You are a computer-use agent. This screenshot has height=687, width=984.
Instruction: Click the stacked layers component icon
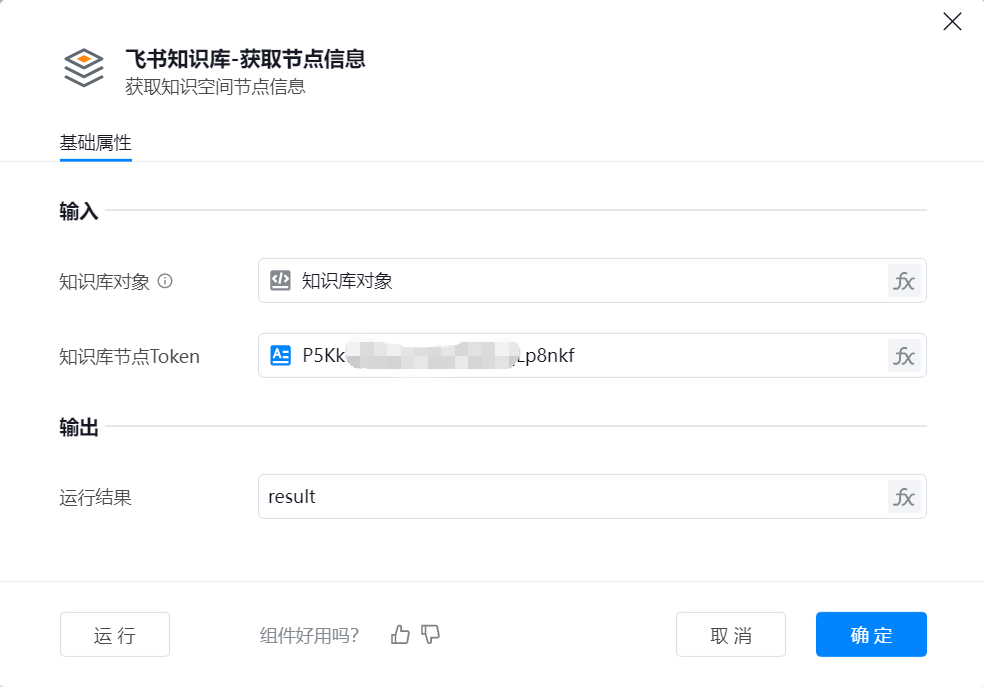83,68
